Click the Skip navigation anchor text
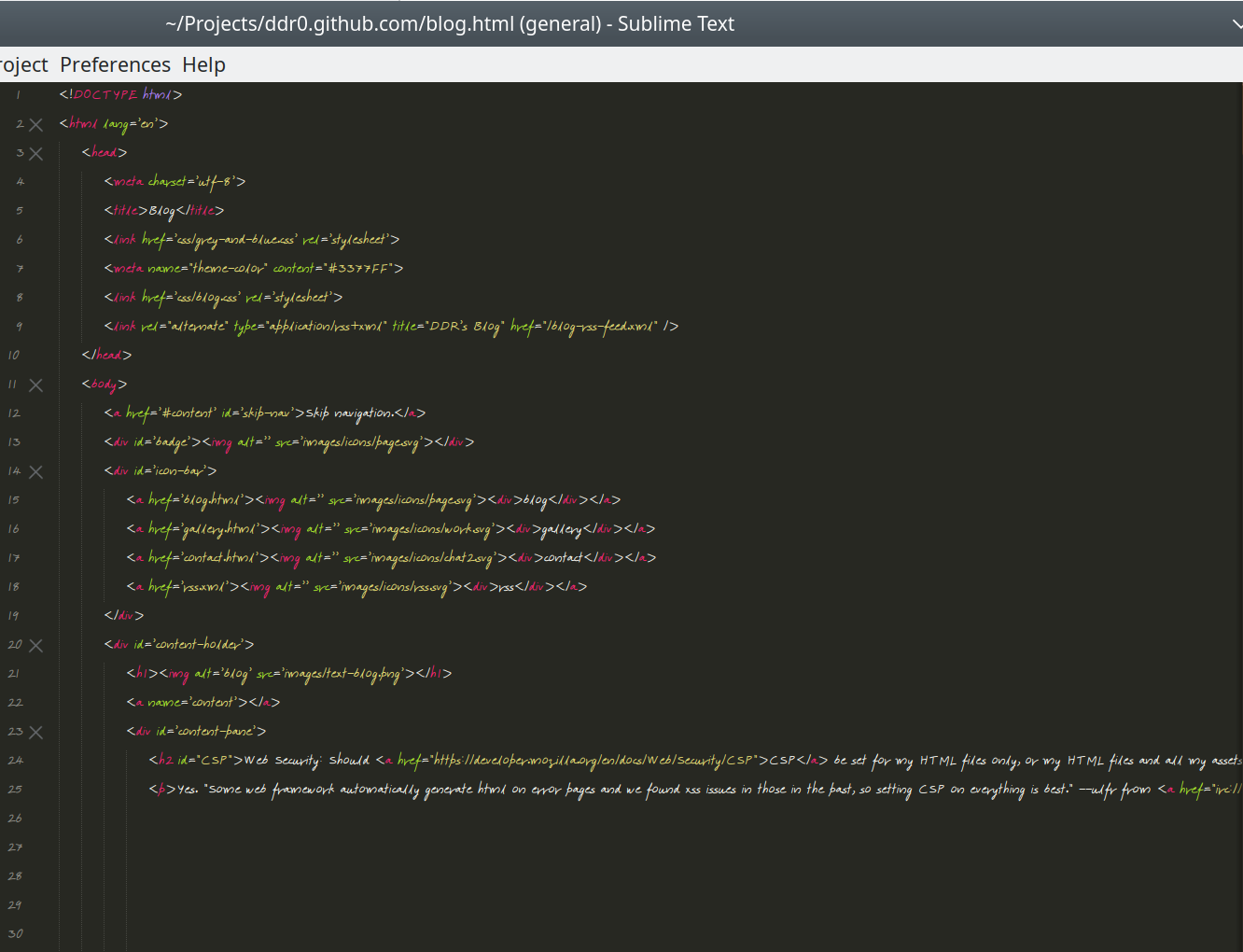Screen dimensions: 1243x952 [350, 413]
